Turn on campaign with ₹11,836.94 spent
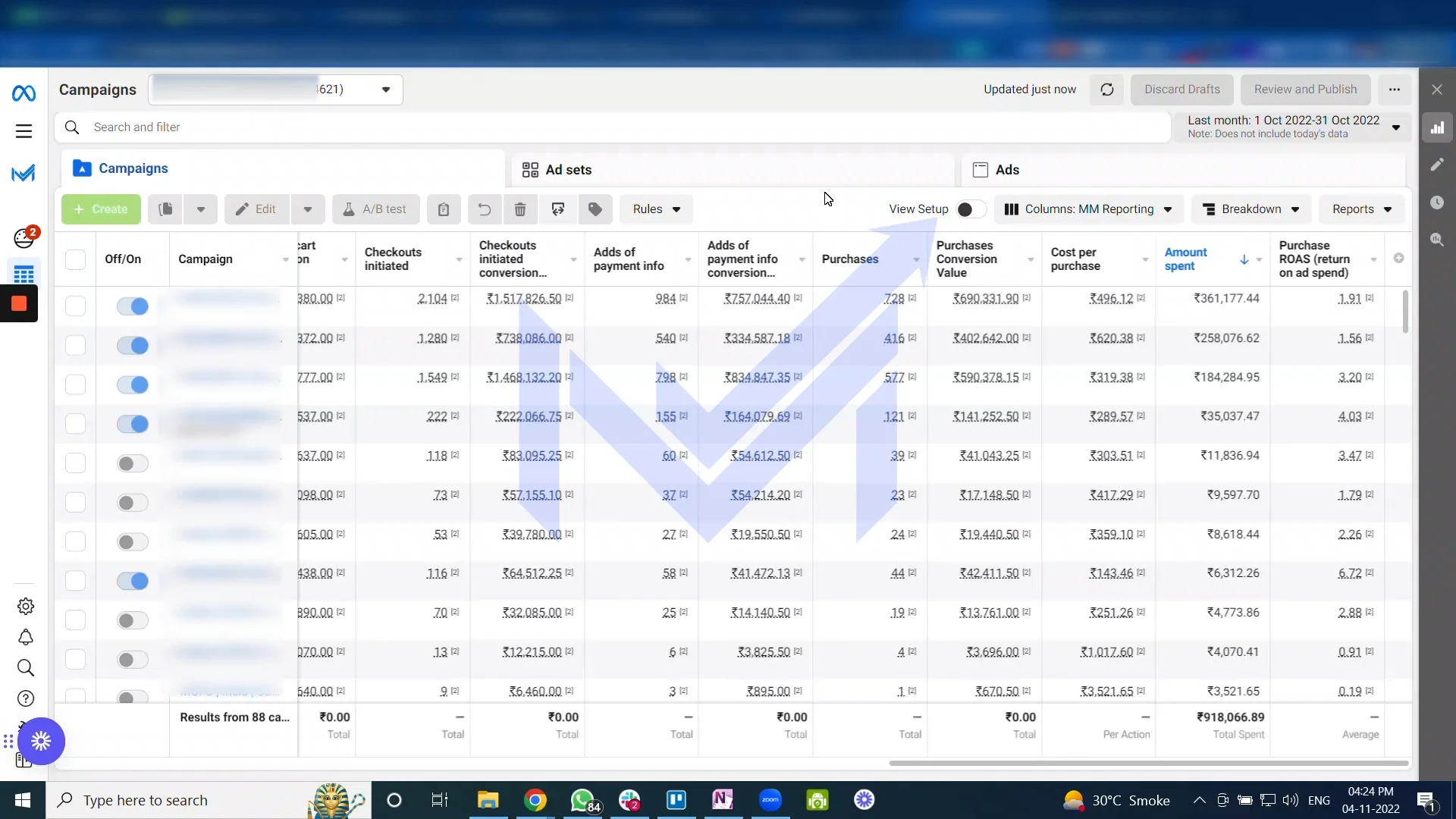This screenshot has width=1456, height=819. 133,463
